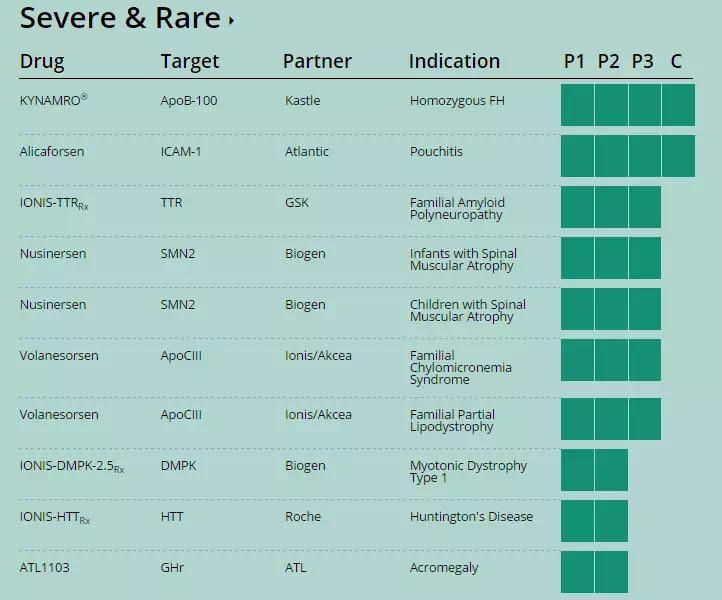Click the DMPK target cell
The height and width of the screenshot is (600, 722).
pos(178,466)
